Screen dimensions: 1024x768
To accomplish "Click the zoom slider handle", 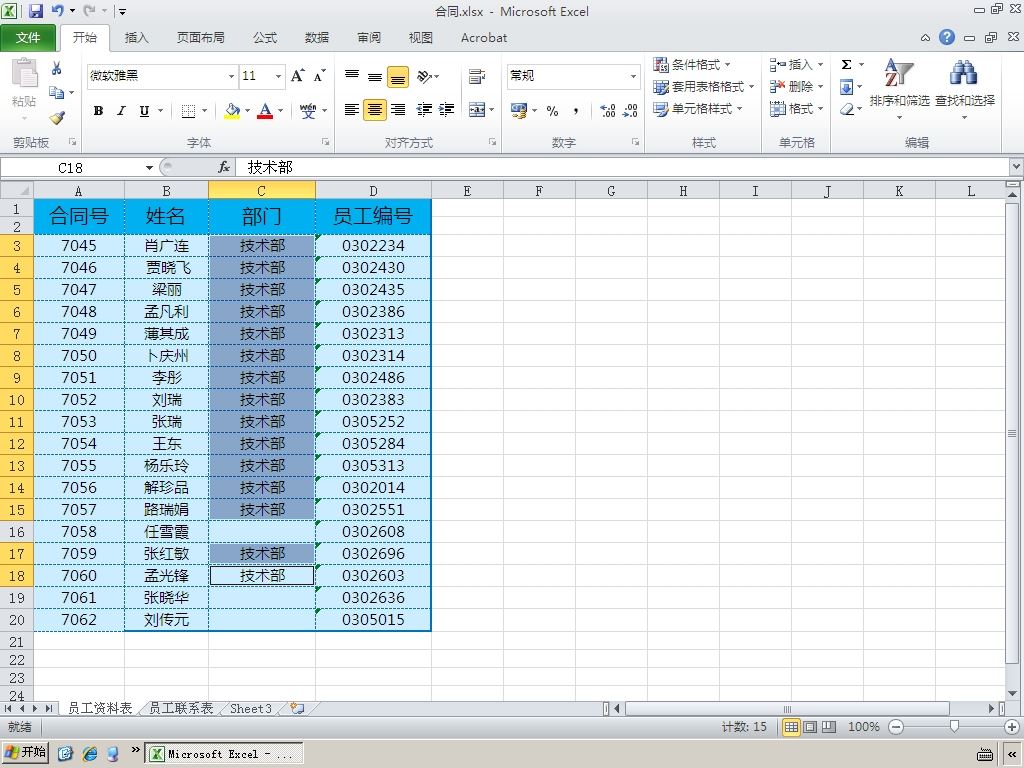I will pos(954,727).
